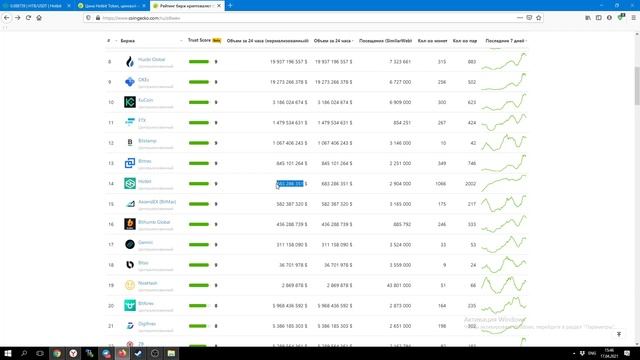Go back with the browser back arrow
The height and width of the screenshot is (360, 640).
7,18
